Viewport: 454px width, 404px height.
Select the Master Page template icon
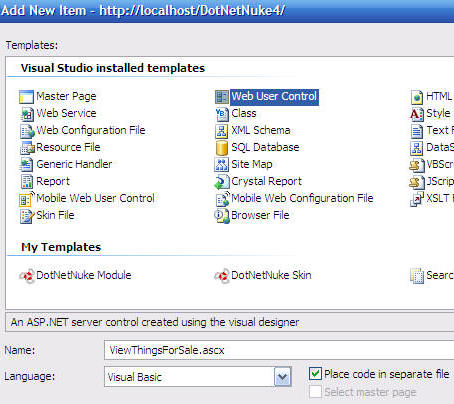[x=26, y=97]
